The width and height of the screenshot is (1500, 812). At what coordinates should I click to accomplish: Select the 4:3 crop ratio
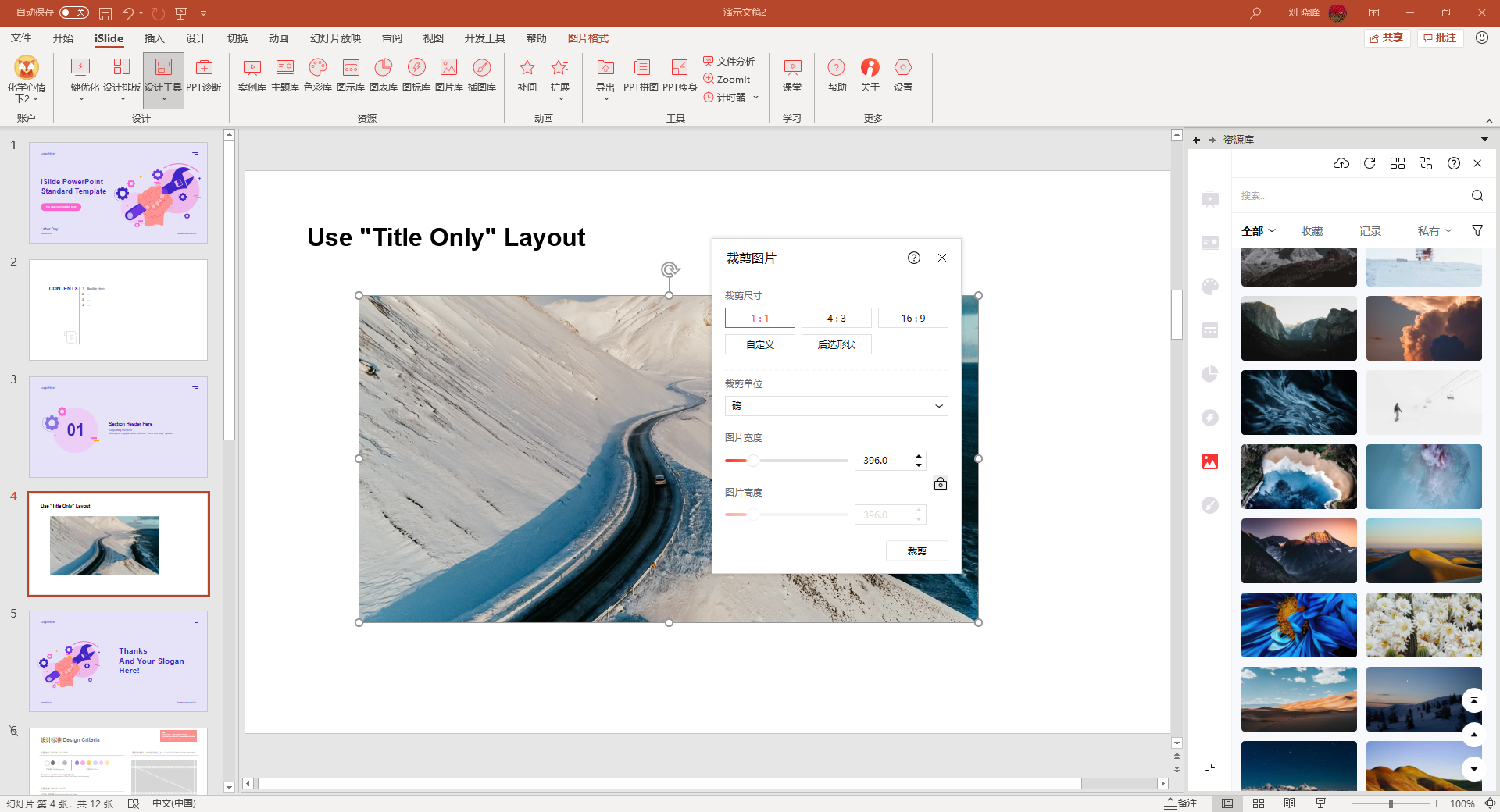[x=837, y=318]
